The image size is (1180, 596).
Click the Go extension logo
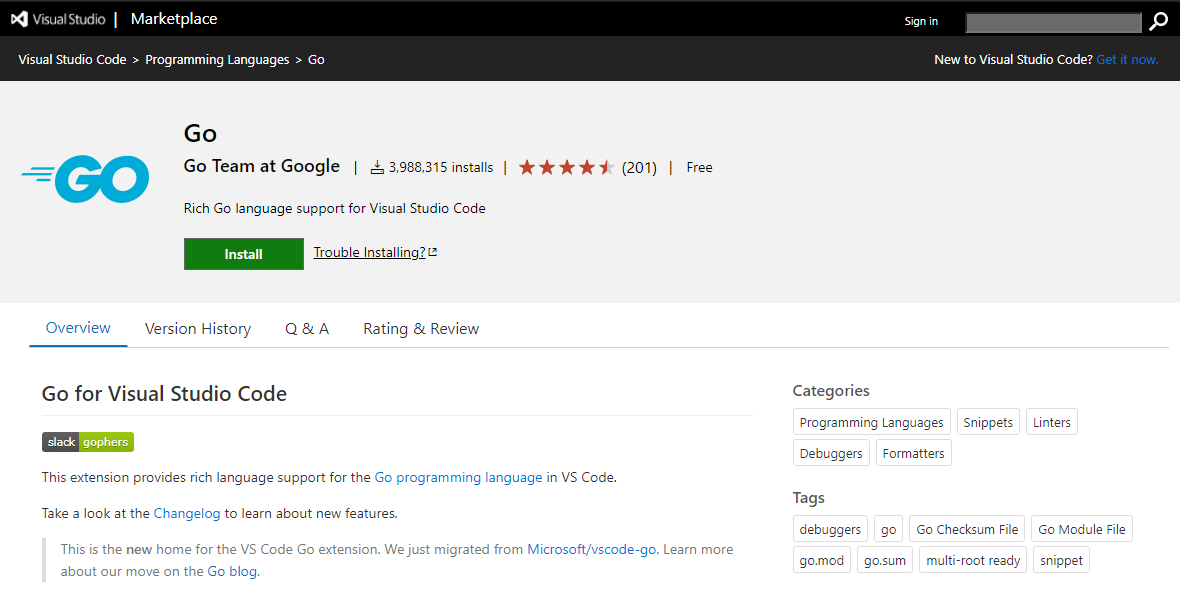tap(85, 178)
